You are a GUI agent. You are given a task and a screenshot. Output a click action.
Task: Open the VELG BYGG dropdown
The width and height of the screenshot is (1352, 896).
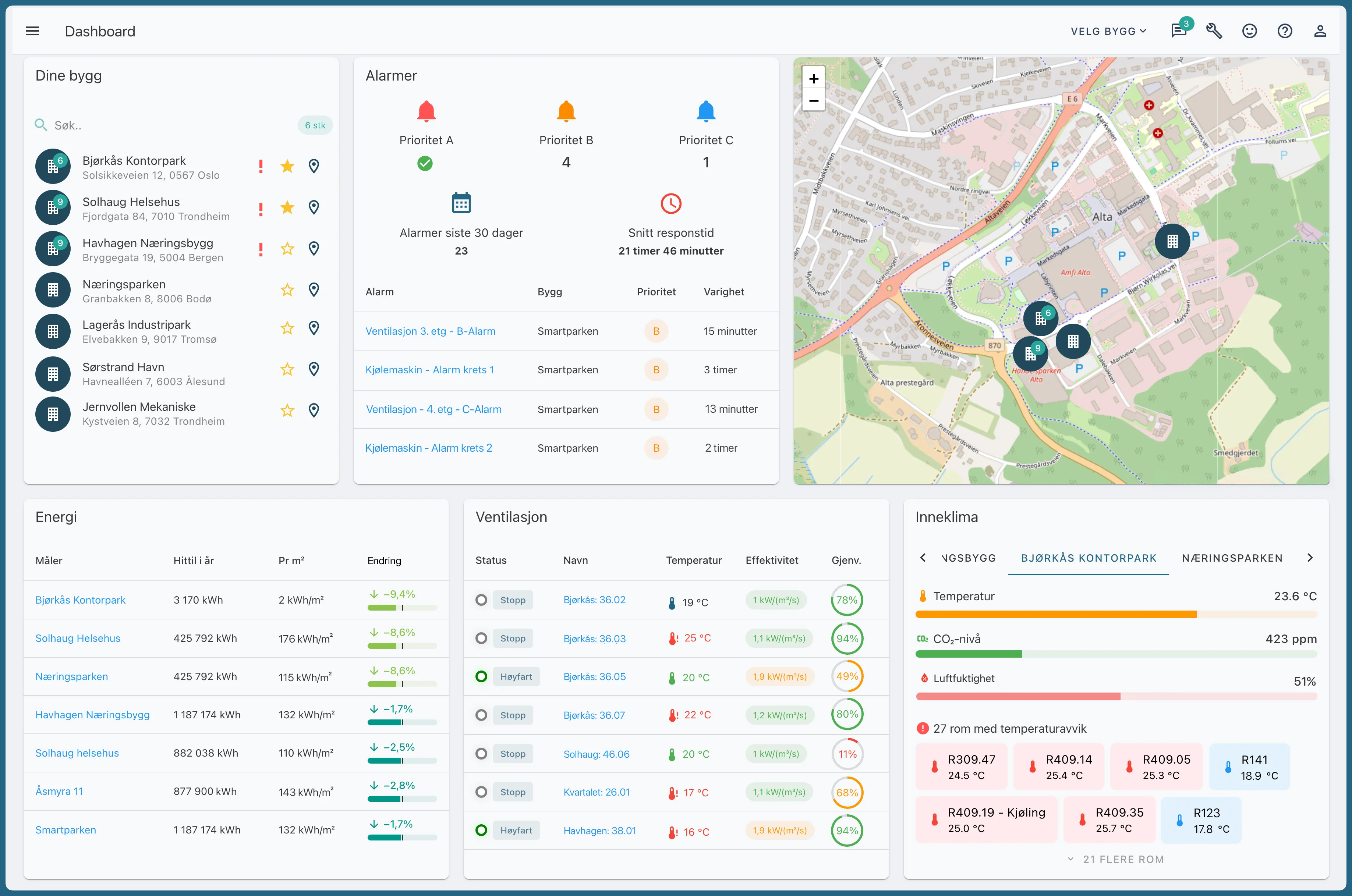click(1108, 31)
